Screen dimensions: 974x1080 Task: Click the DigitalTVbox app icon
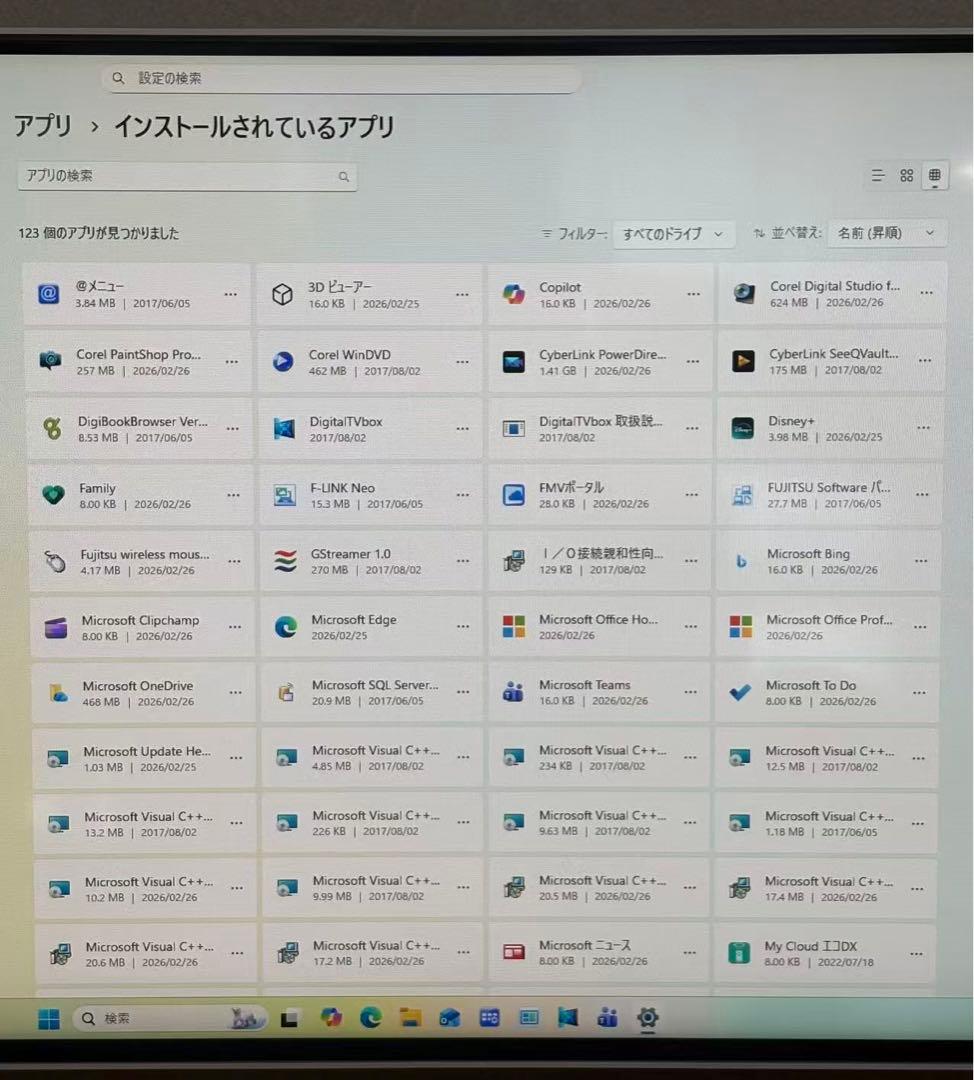click(x=284, y=428)
